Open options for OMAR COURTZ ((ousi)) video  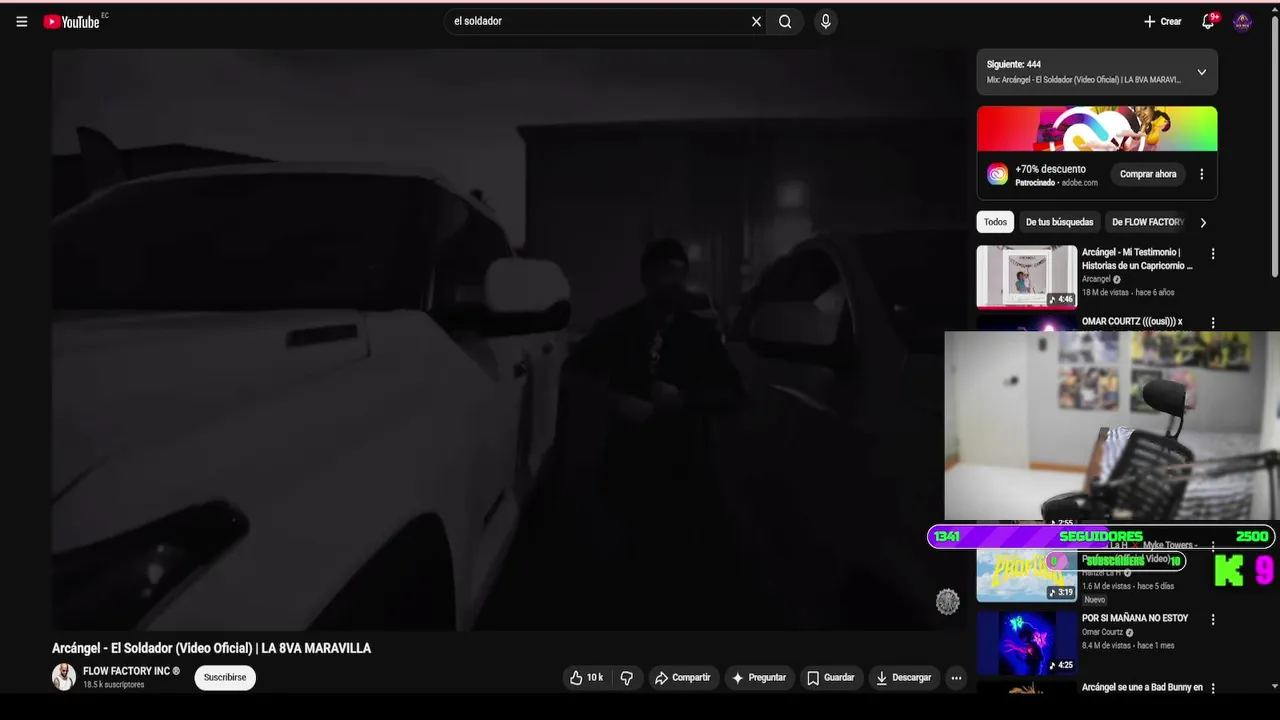1213,322
